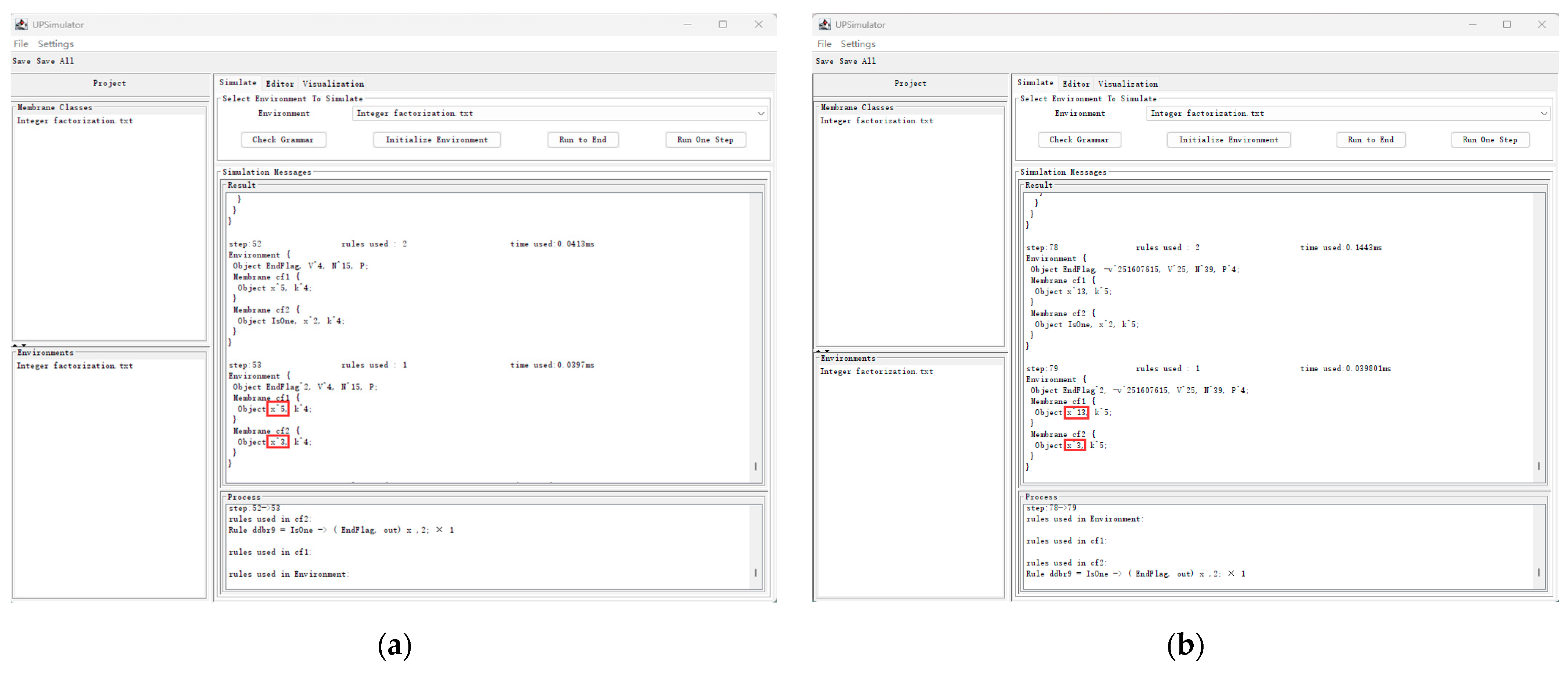Screen dimensions: 1568x678
Task: Click UPSimulator app icon in right window
Action: click(x=824, y=24)
